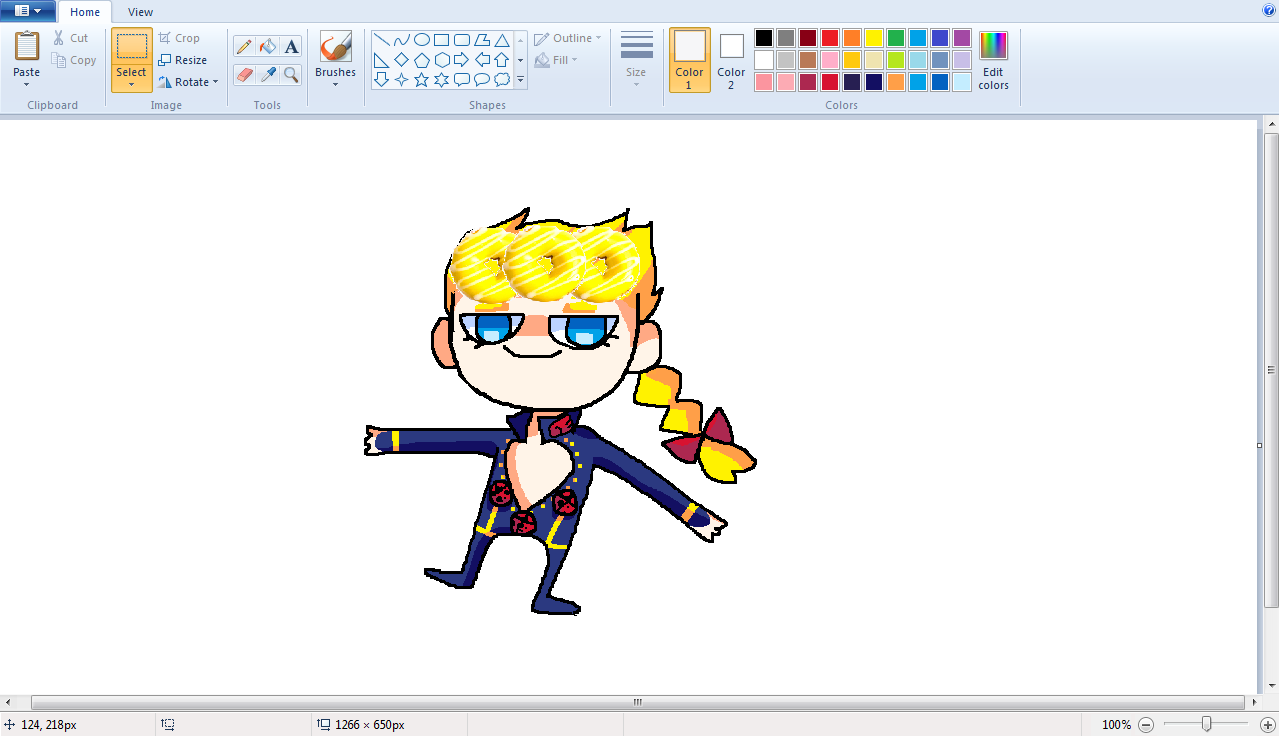The width and height of the screenshot is (1279, 737).
Task: Open the Paint application menu button
Action: pos(28,11)
